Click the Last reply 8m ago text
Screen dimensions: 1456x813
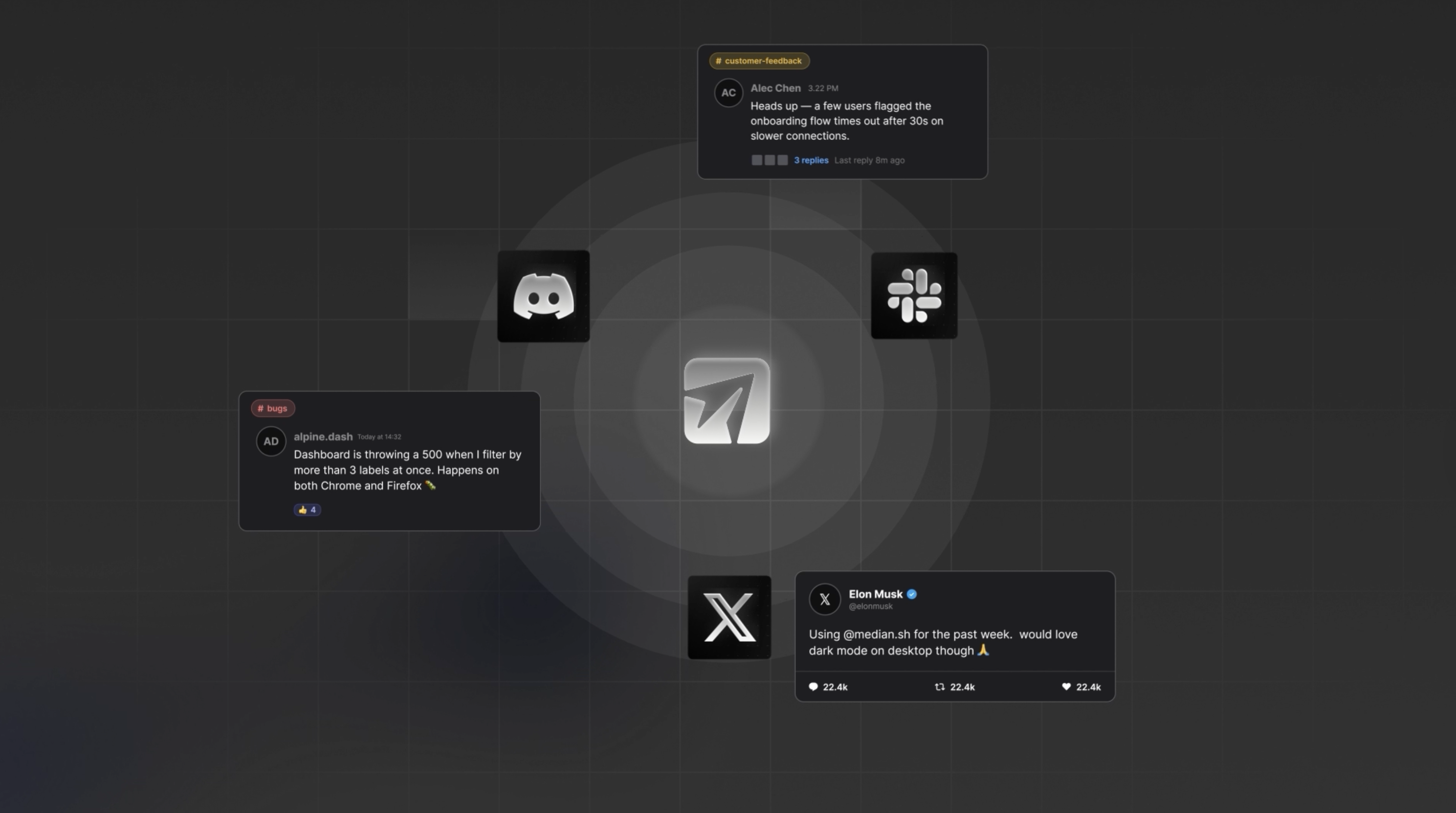[869, 160]
